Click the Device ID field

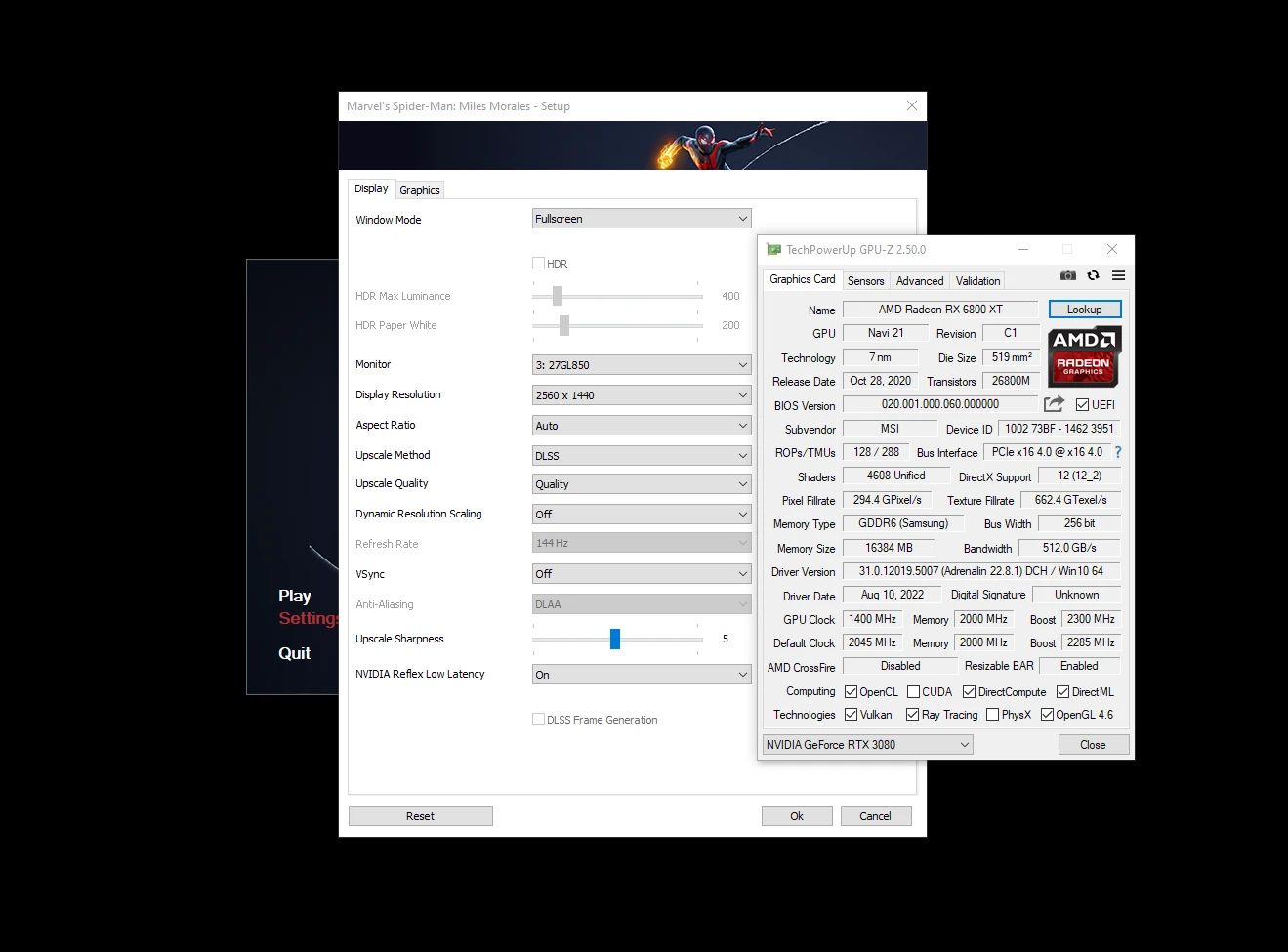coord(1059,429)
